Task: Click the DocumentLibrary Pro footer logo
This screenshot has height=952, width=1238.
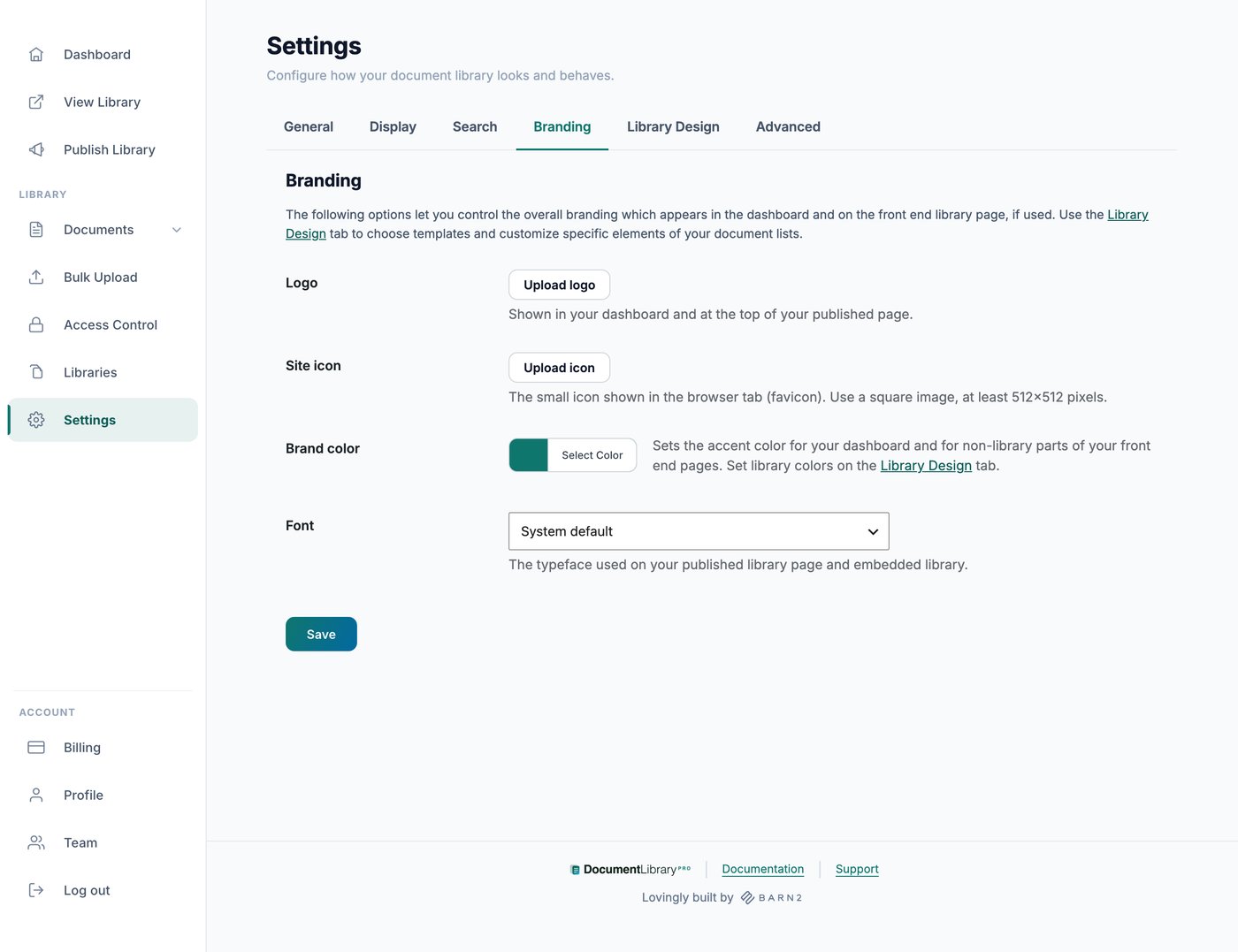Action: tap(630, 870)
